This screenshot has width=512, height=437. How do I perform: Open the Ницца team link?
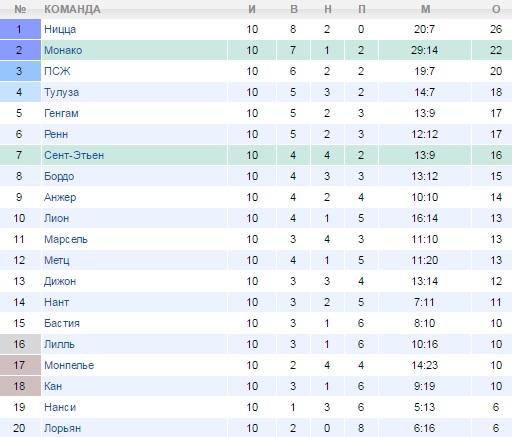[x=60, y=30]
